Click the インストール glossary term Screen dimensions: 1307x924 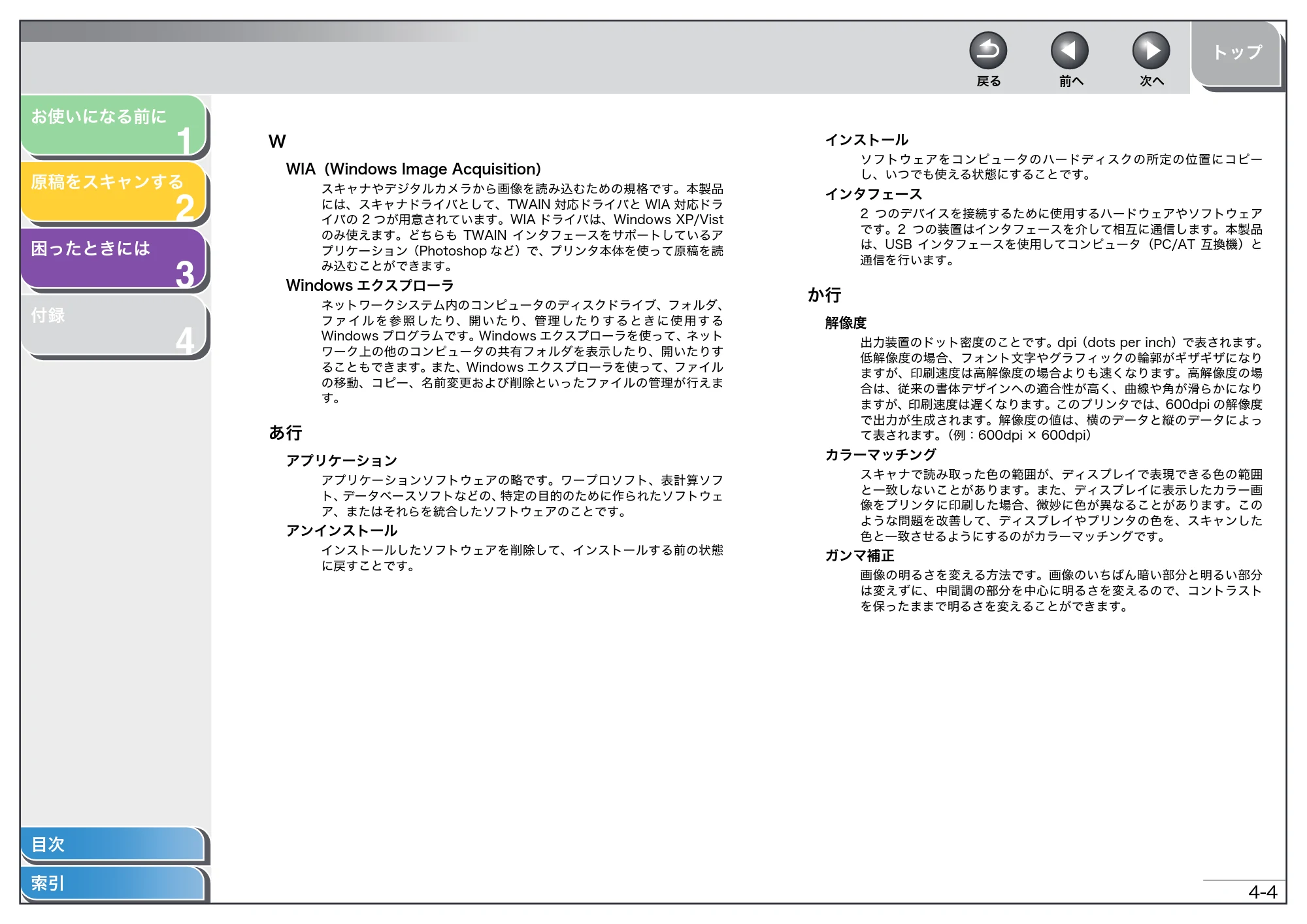(867, 140)
